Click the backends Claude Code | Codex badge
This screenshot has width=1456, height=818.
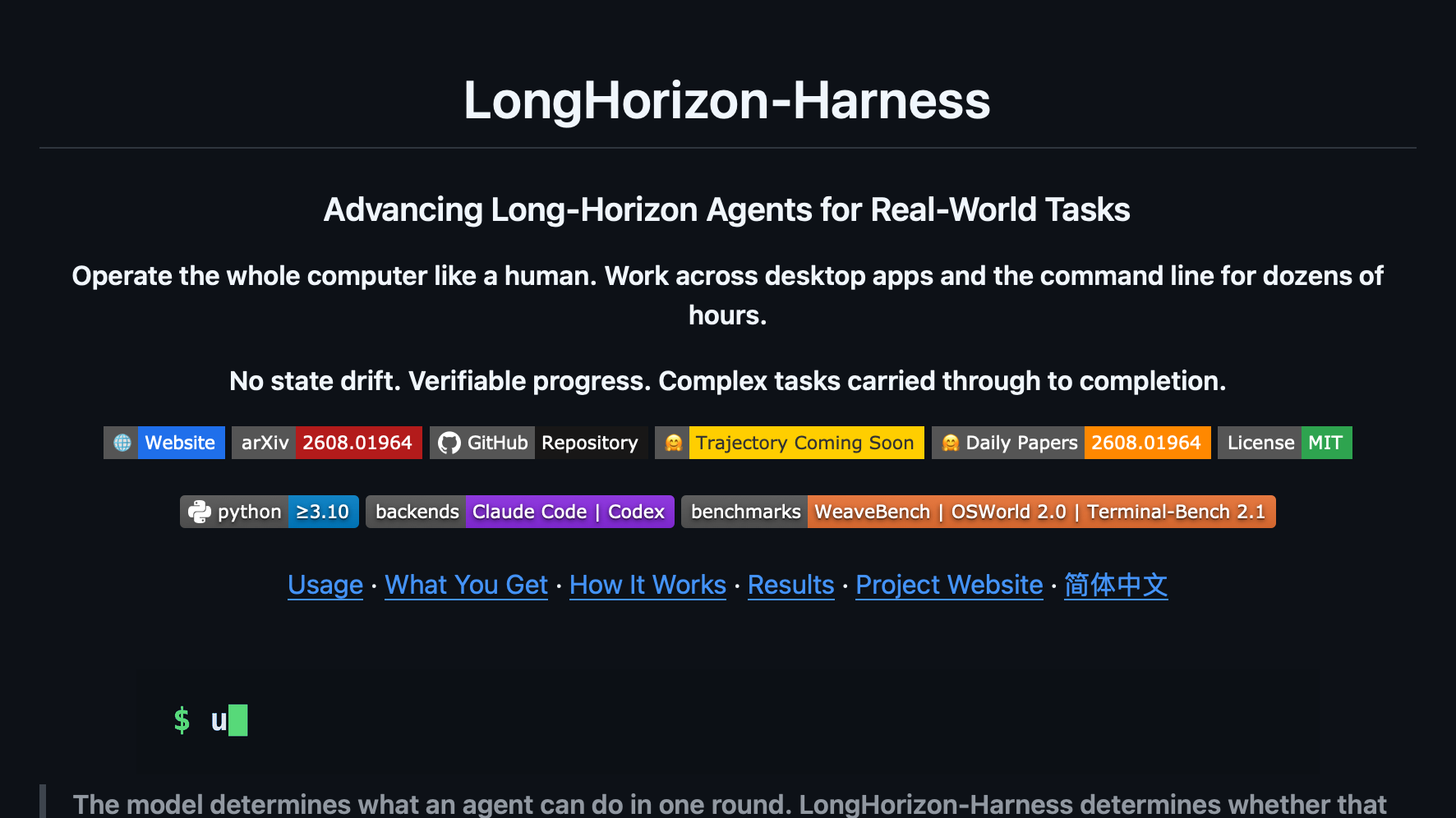pos(520,512)
